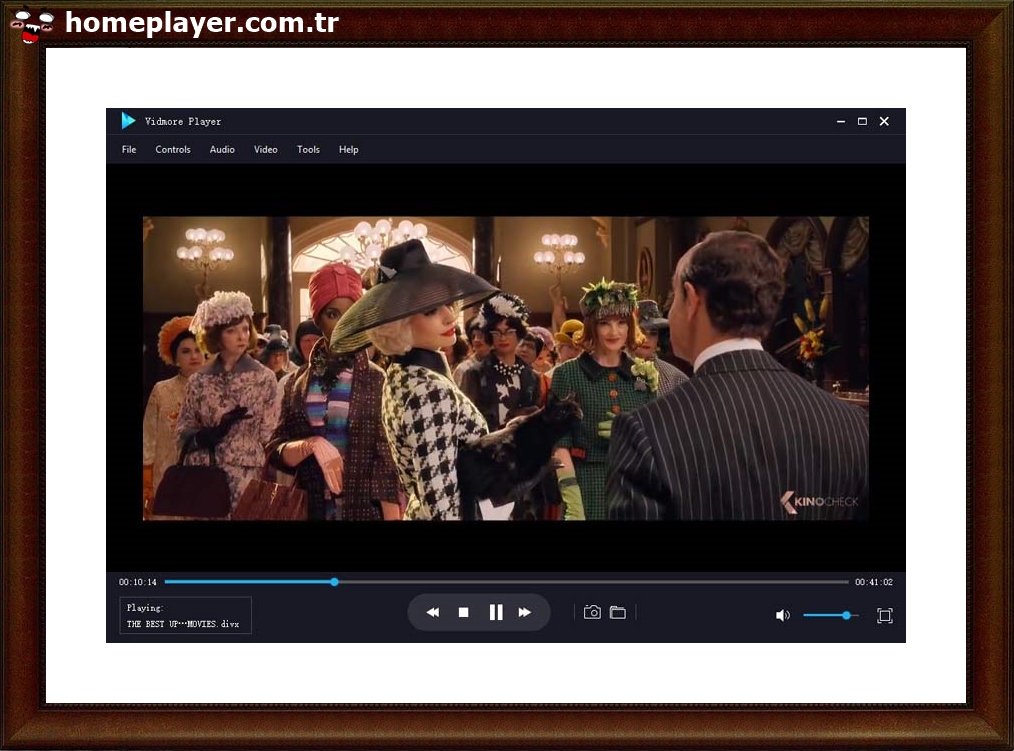Screen dimensions: 1014x751
Task: Open the snapshot folder icon
Action: 618,612
